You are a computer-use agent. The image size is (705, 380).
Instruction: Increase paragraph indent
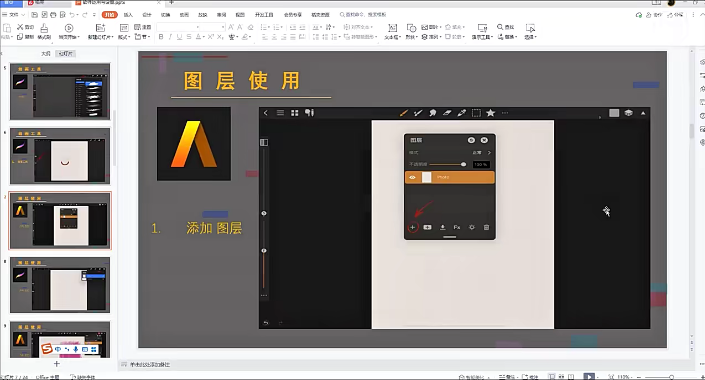[302, 27]
